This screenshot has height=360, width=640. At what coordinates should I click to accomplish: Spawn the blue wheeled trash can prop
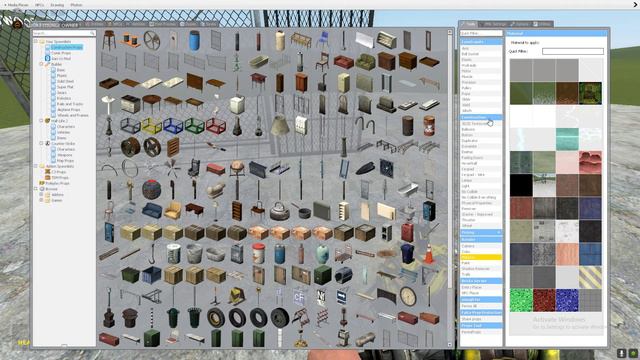point(408,253)
